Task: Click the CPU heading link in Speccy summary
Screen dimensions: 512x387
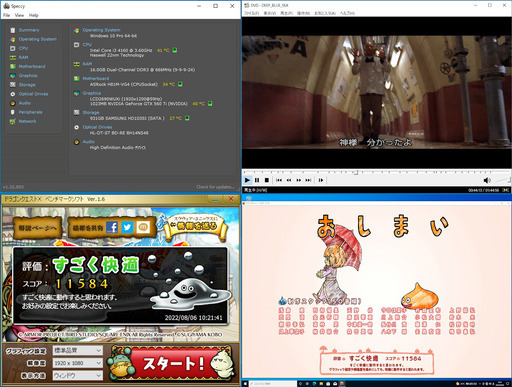Action: 87,44
